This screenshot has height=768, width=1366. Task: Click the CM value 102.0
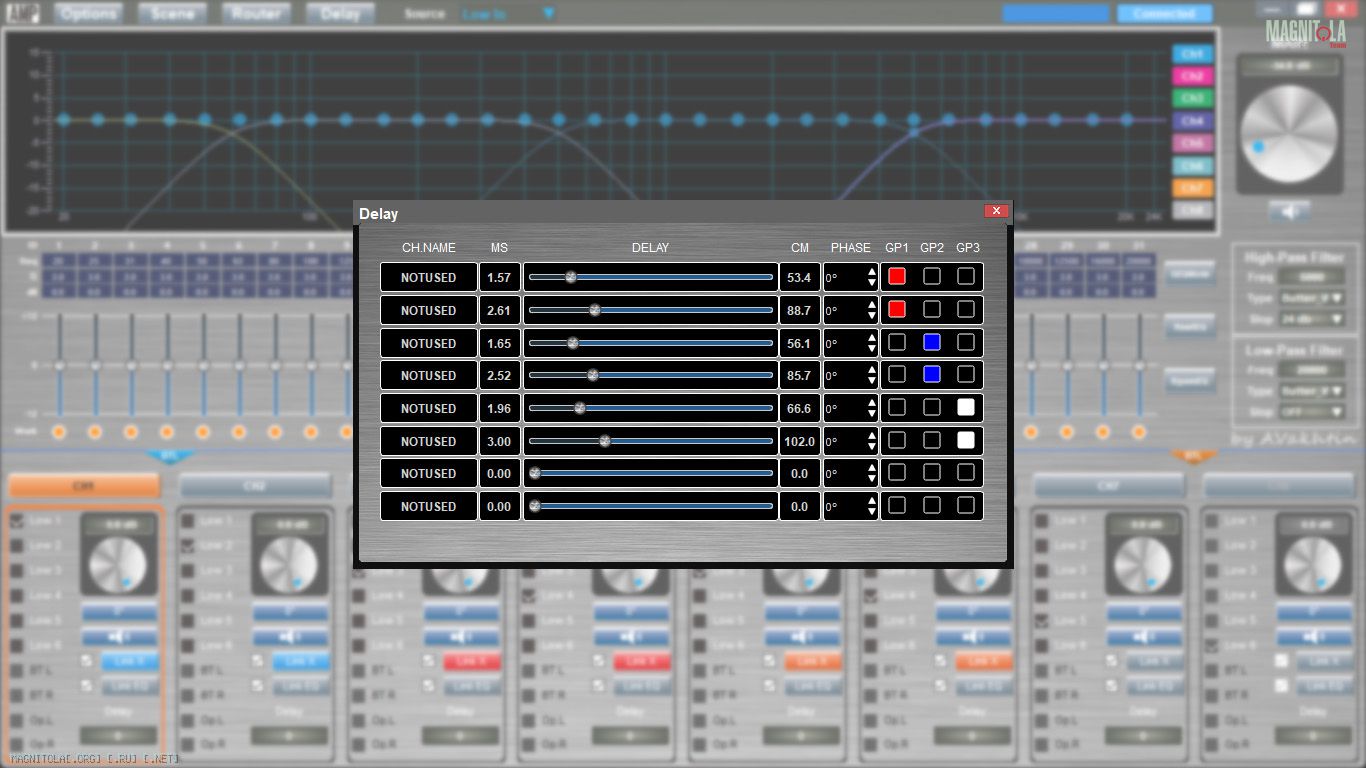coord(799,441)
